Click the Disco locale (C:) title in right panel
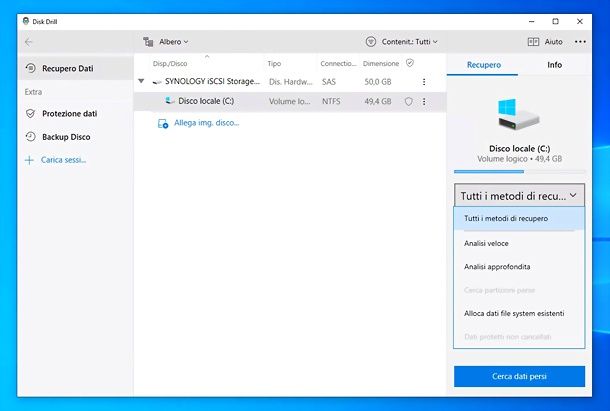 [519, 149]
